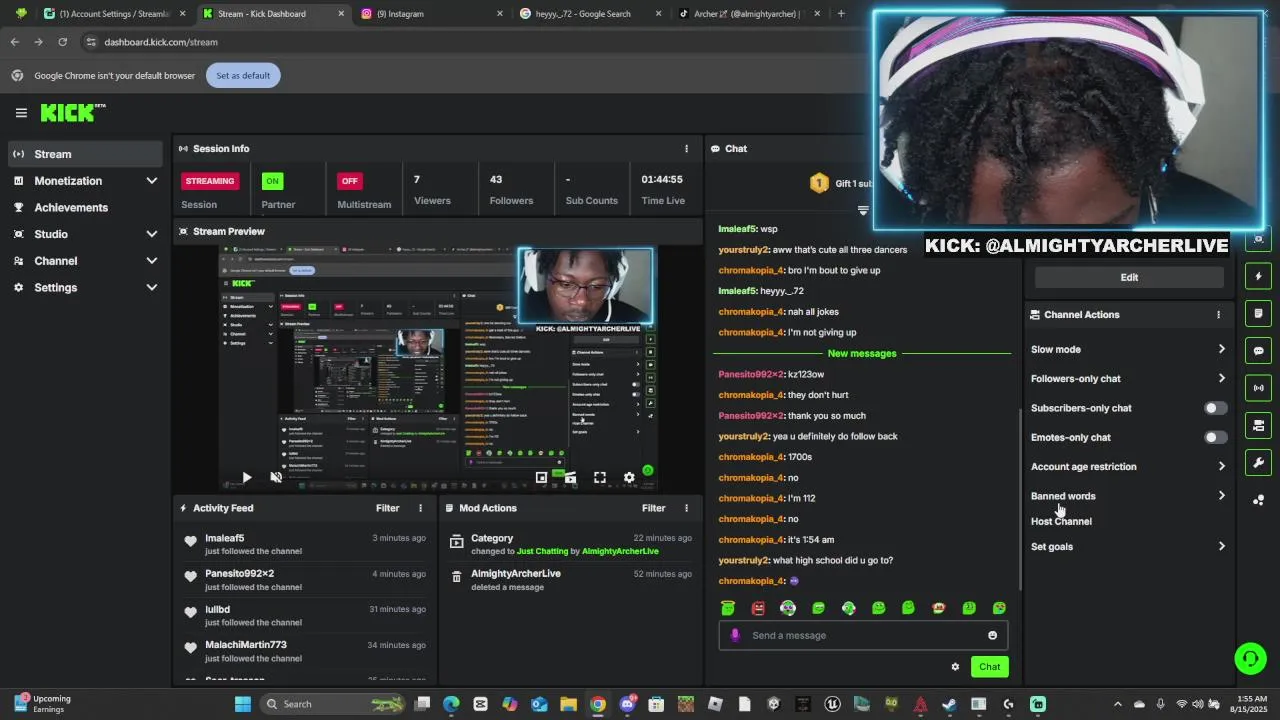Open Followers-only chat options
1280x720 pixels.
pyautogui.click(x=1128, y=378)
